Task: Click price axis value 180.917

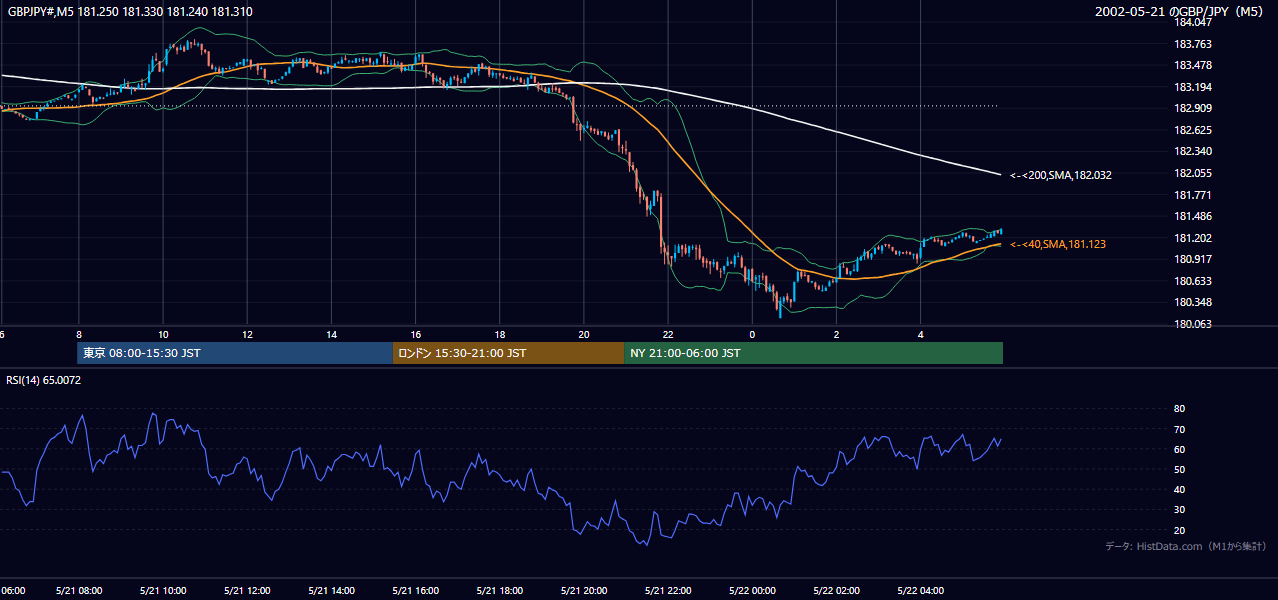Action: [1192, 259]
